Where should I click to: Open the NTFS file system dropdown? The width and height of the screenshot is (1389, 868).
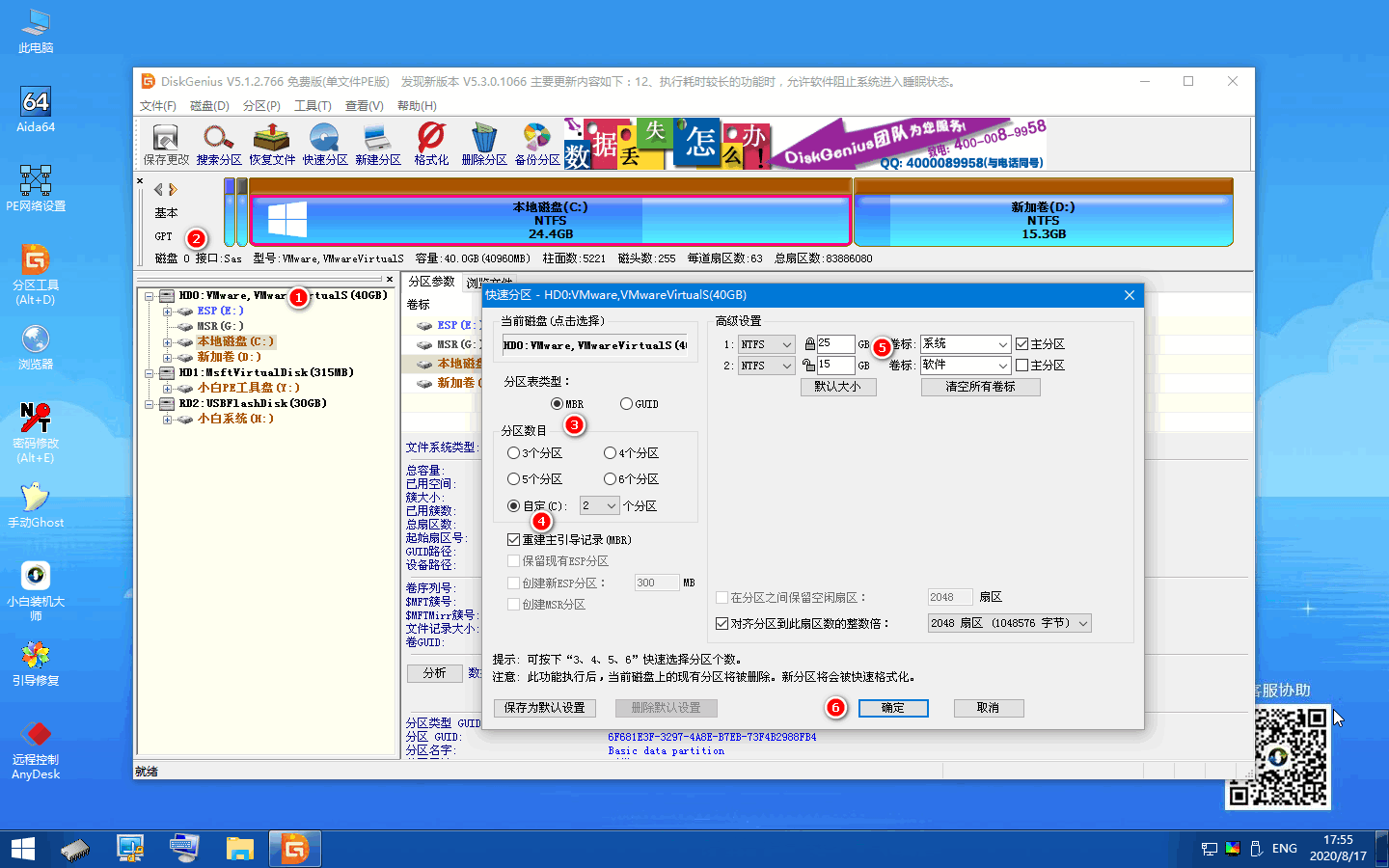tap(766, 343)
